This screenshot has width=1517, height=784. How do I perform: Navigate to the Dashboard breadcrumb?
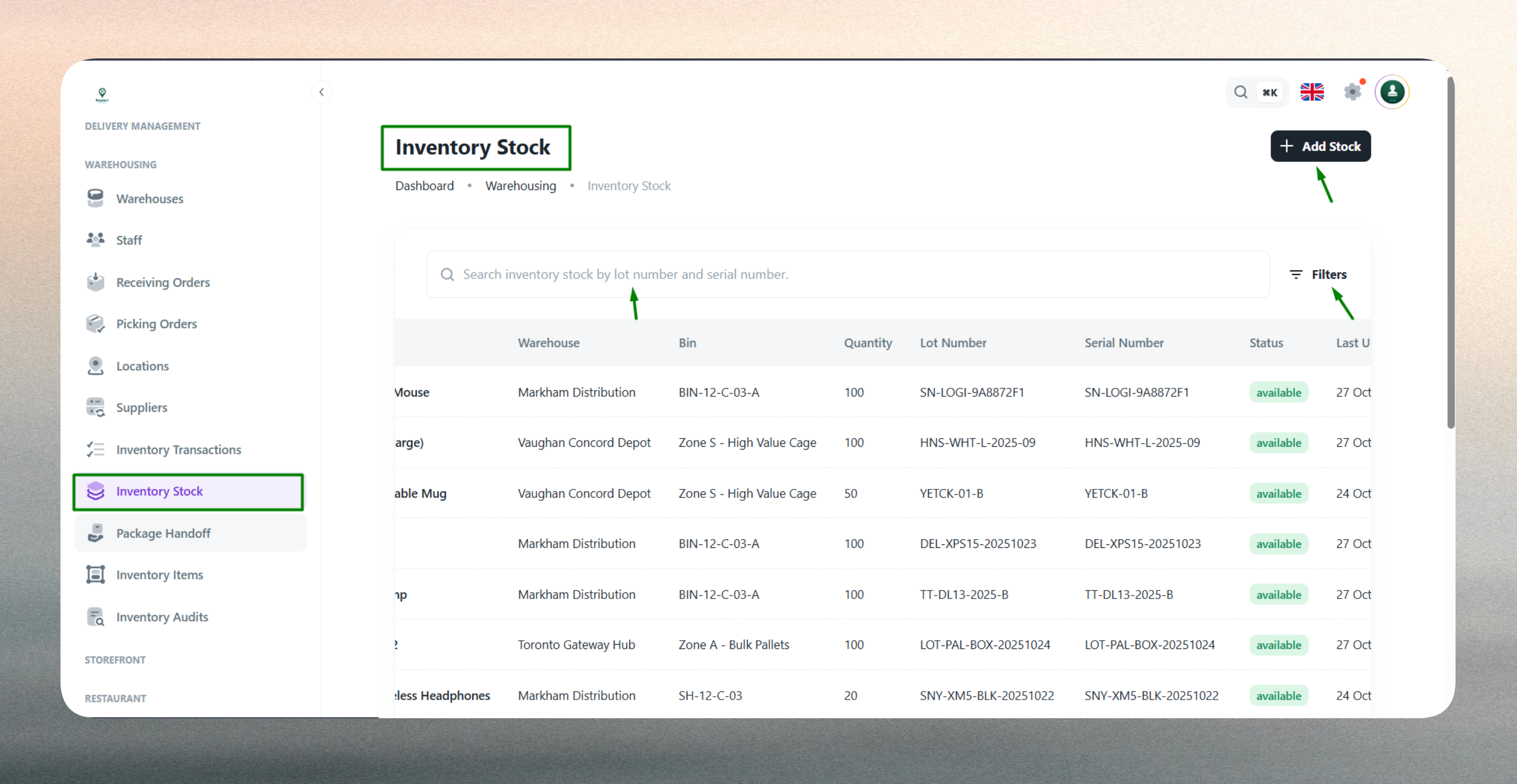[x=425, y=186]
